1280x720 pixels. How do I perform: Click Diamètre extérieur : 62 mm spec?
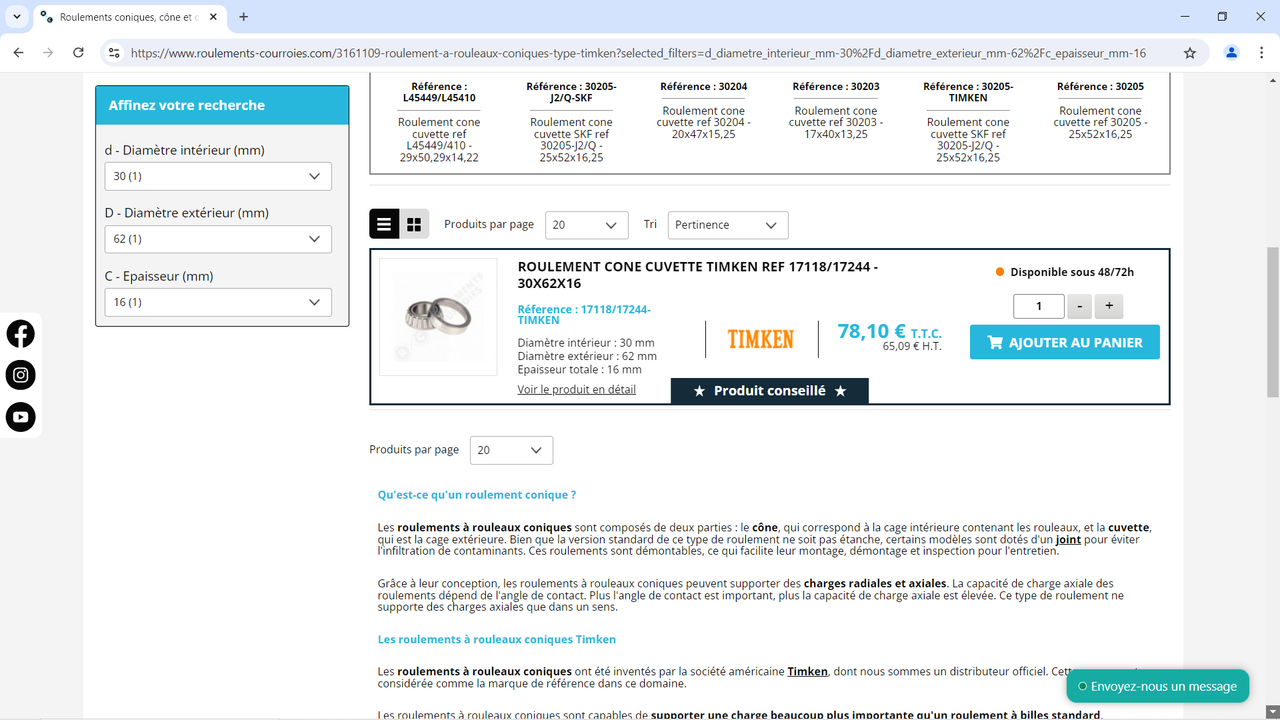point(587,356)
